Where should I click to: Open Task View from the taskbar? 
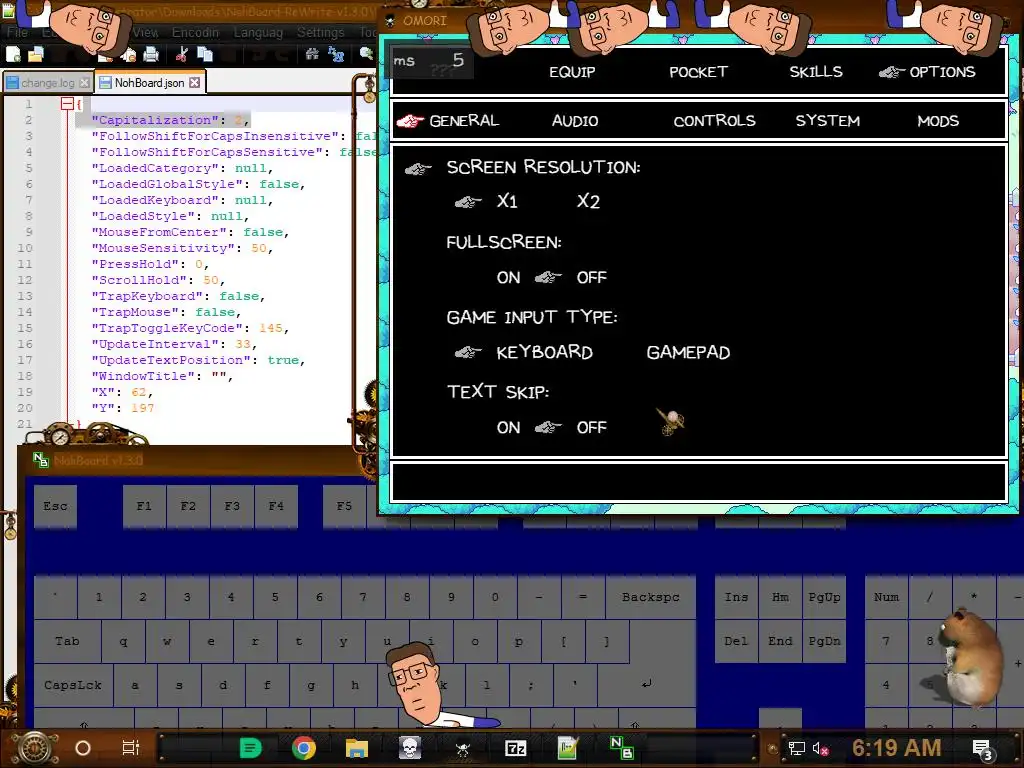(131, 748)
